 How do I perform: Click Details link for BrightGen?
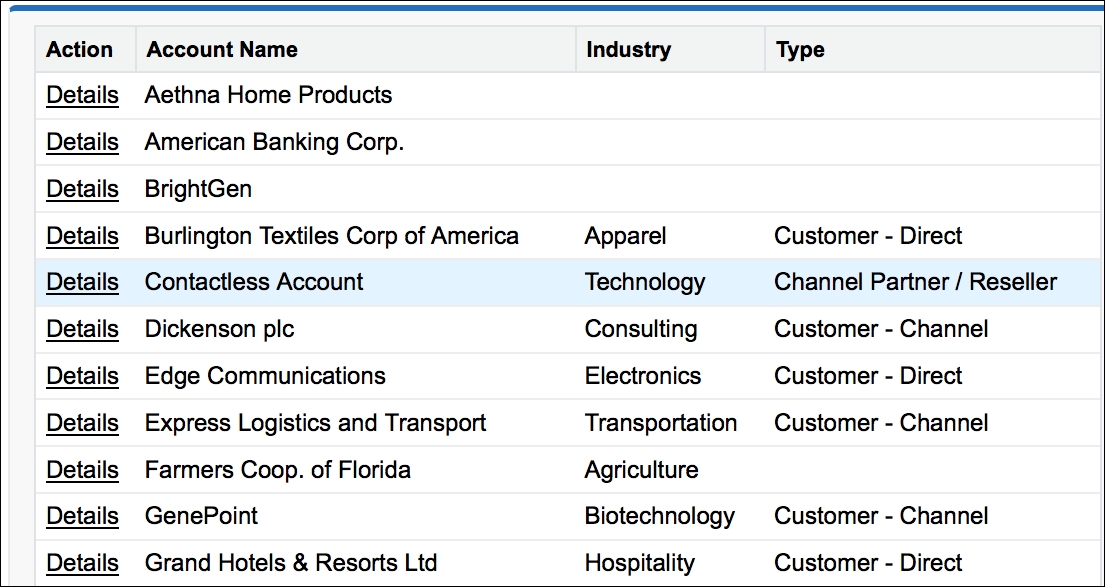click(x=82, y=190)
